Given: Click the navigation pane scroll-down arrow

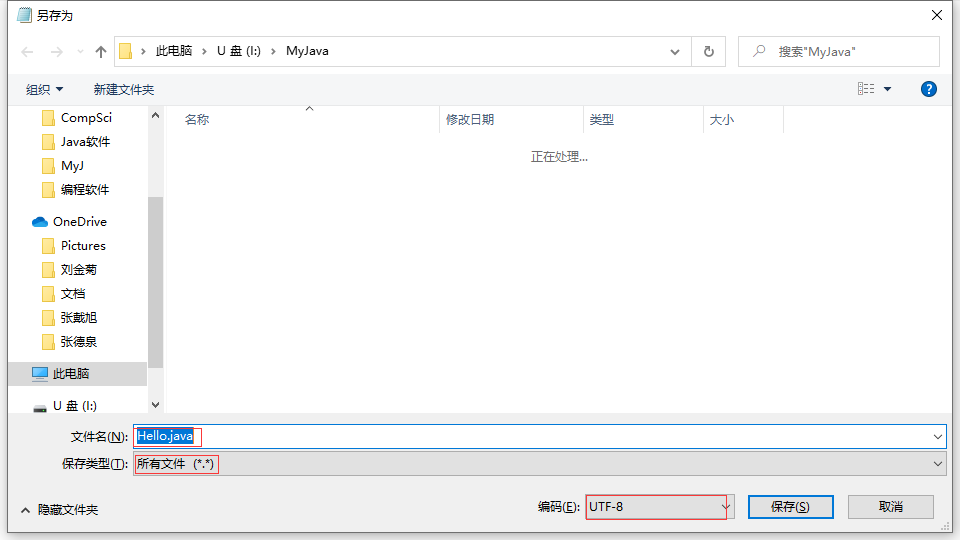Looking at the screenshot, I should click(156, 405).
